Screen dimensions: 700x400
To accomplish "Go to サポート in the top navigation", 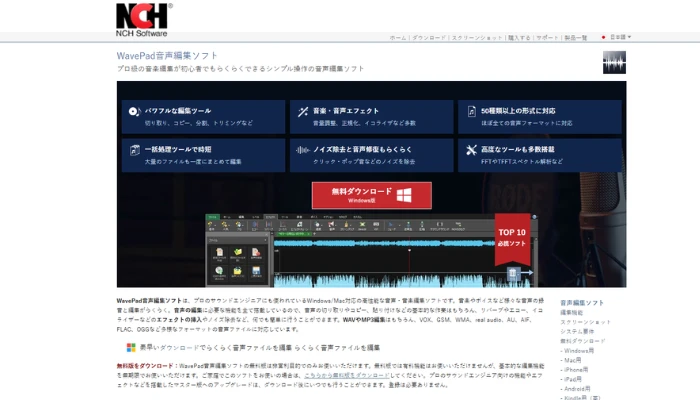I will coord(547,38).
